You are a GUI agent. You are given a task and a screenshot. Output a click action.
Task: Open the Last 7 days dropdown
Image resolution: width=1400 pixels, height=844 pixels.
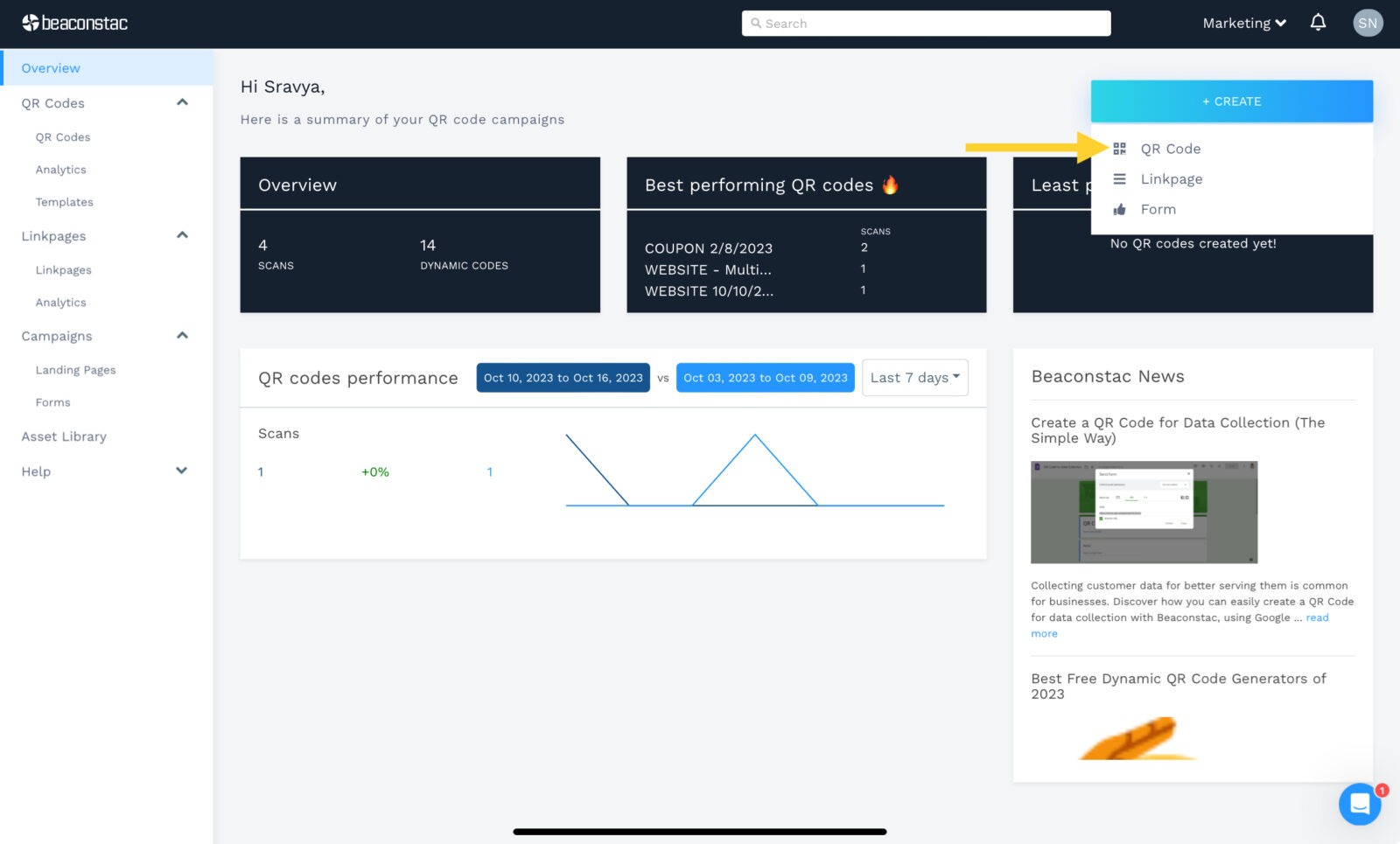pyautogui.click(x=914, y=378)
